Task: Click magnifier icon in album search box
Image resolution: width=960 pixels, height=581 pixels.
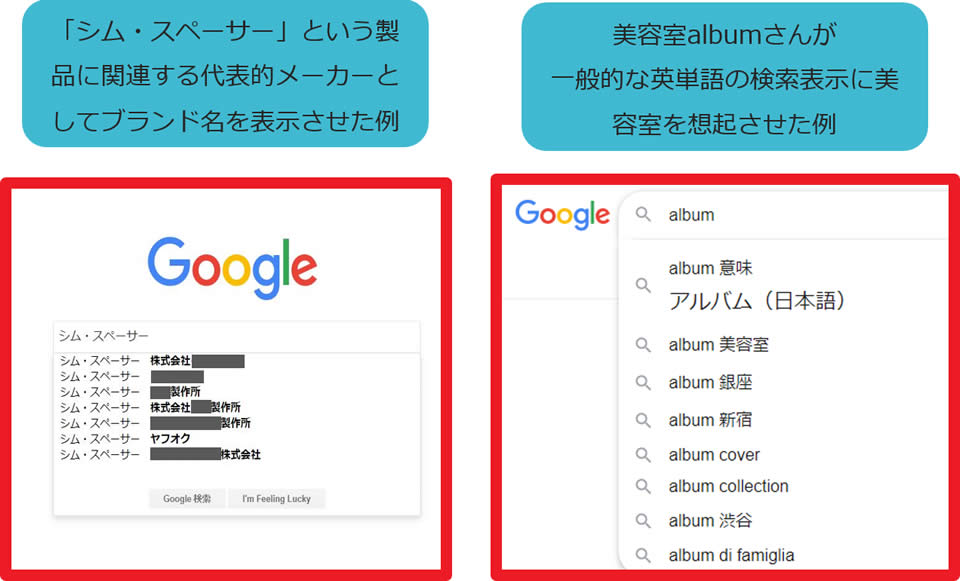Action: coord(643,214)
